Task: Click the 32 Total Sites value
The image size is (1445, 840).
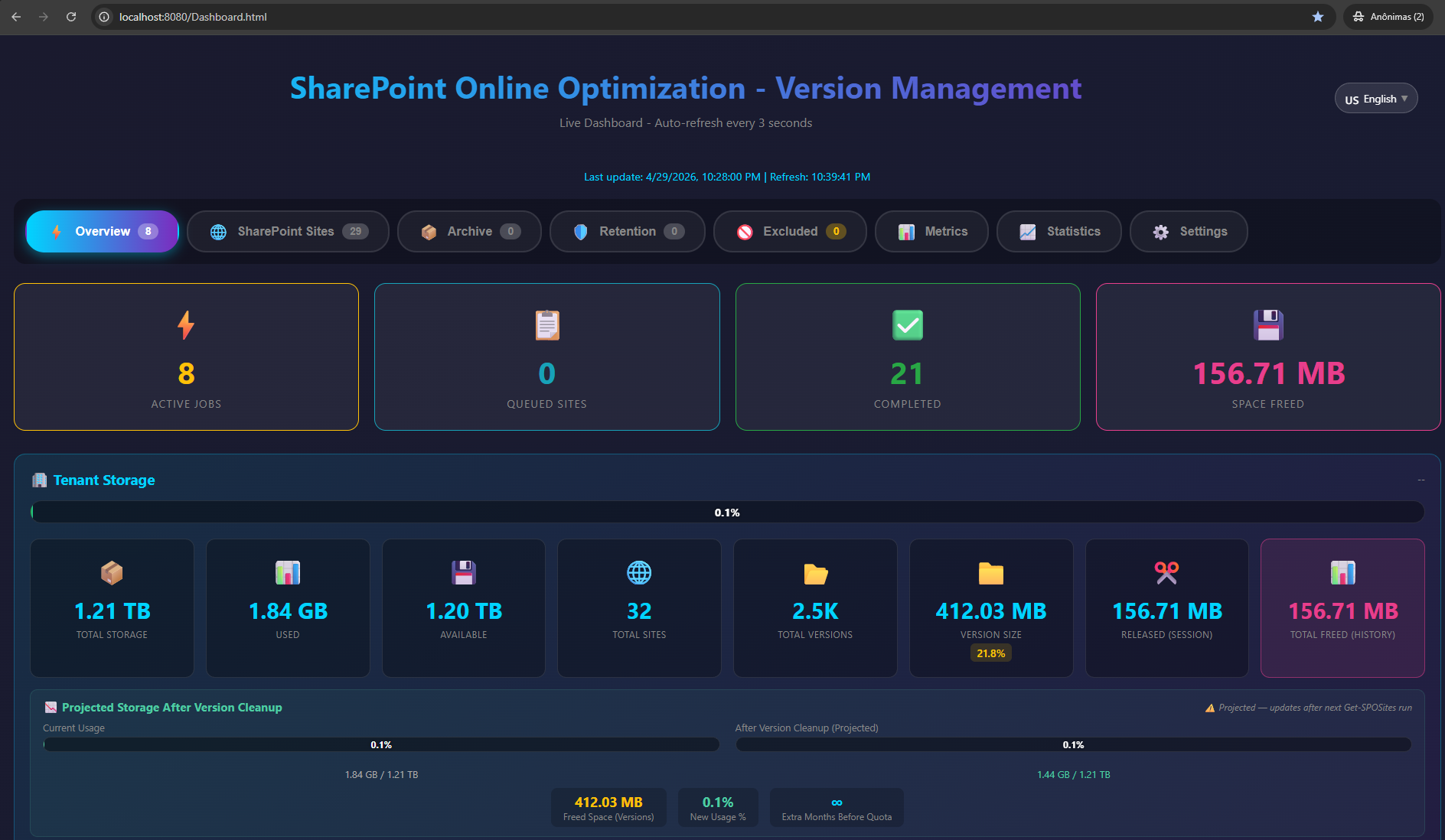Action: (x=639, y=611)
